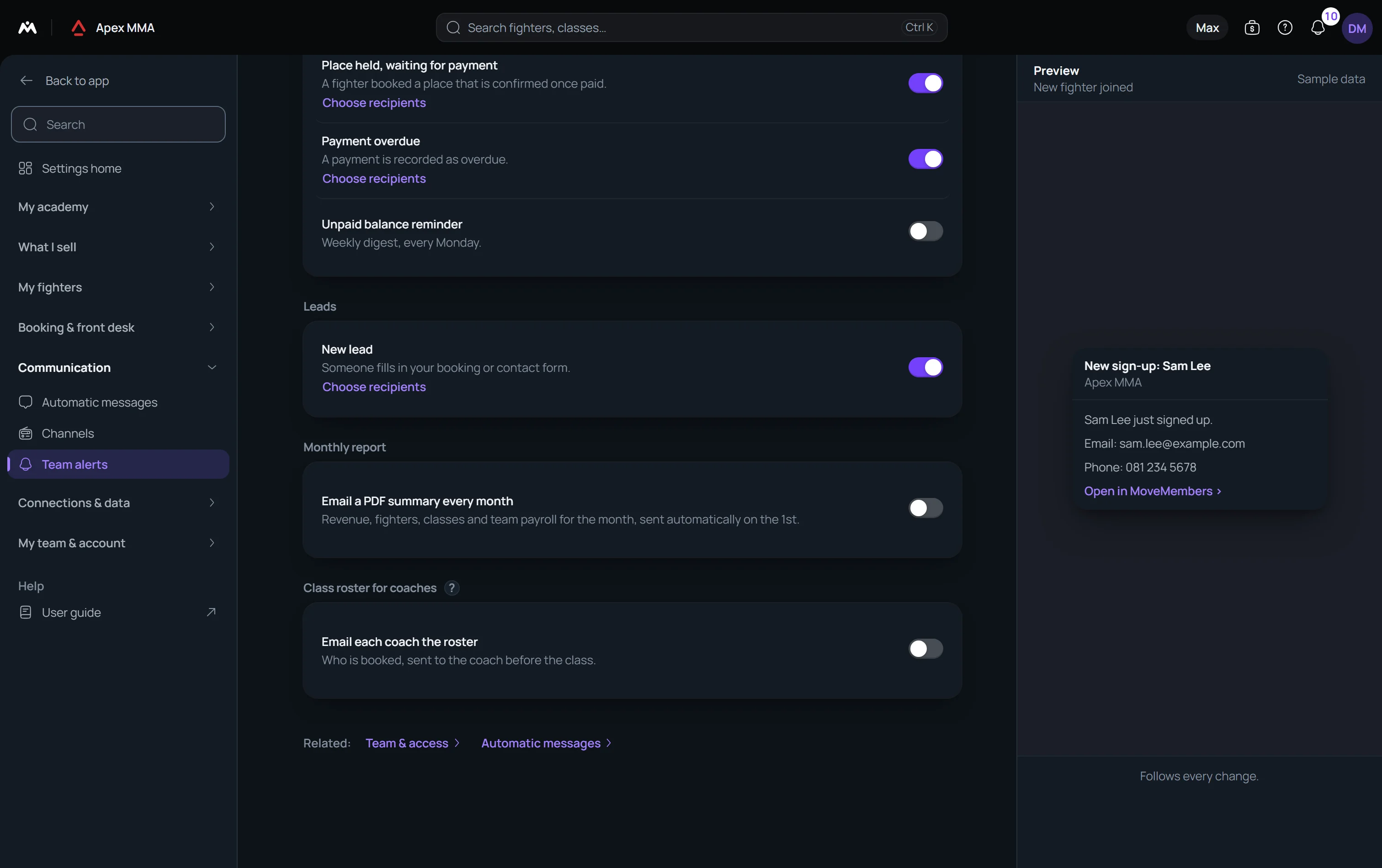Turn off Payment overdue alert toggle
1382x868 pixels.
click(x=925, y=159)
